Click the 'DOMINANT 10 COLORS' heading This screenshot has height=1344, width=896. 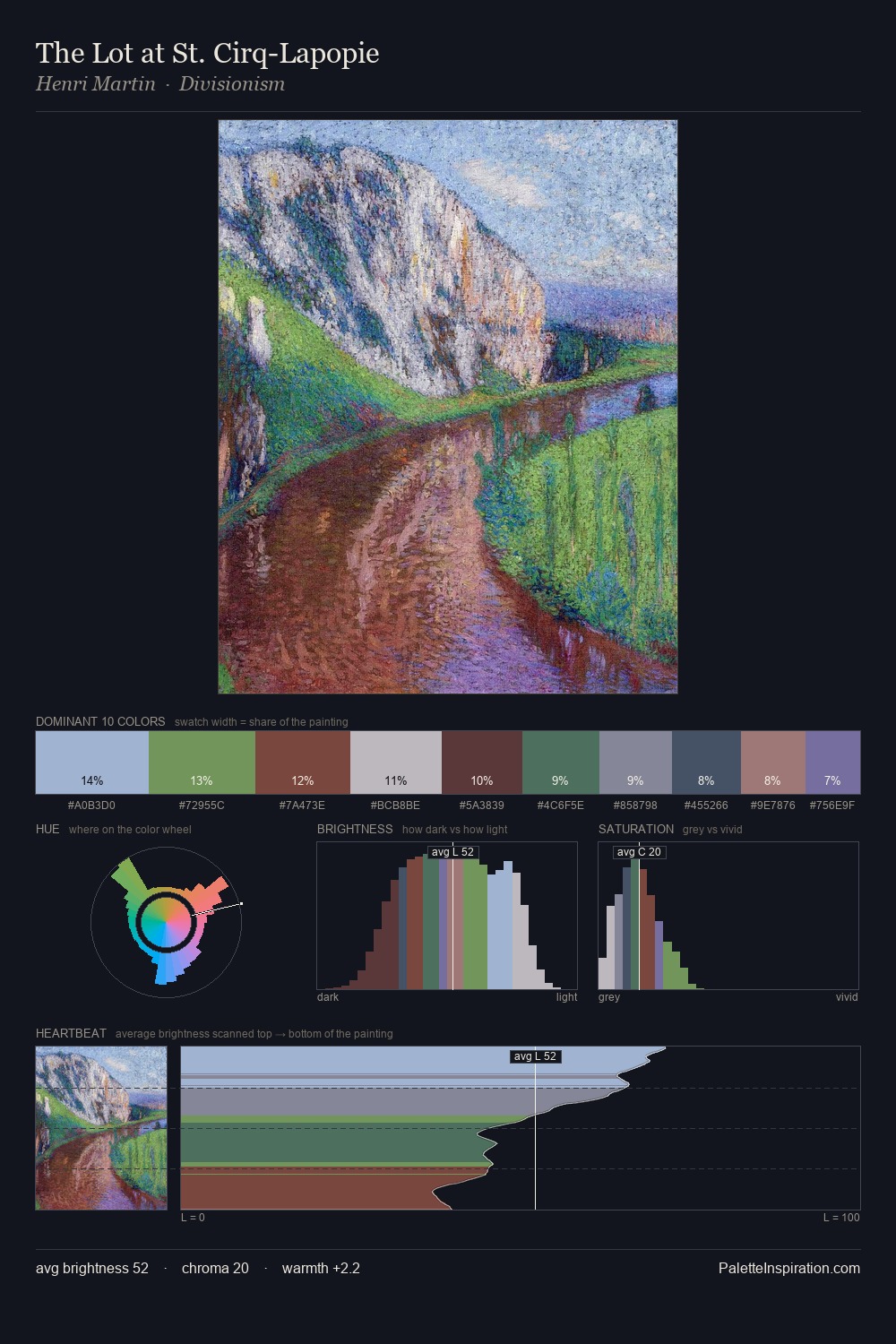click(x=100, y=721)
